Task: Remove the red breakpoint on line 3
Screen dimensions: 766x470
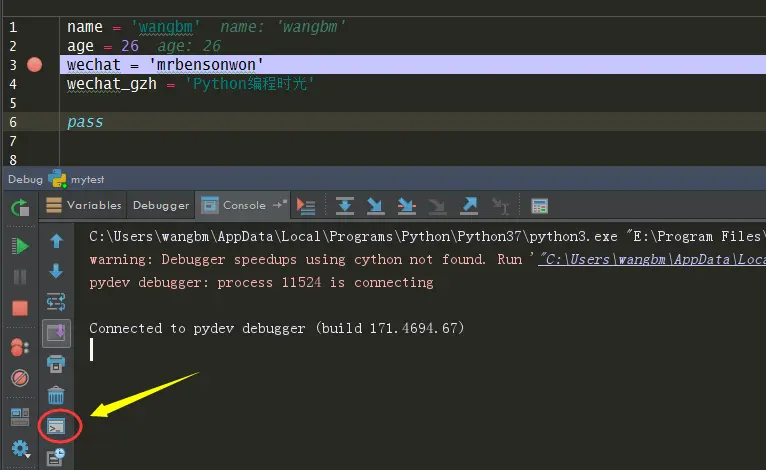Action: click(34, 64)
